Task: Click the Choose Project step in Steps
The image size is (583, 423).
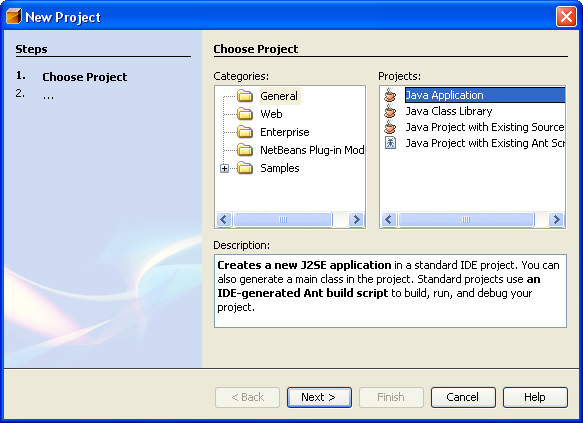Action: point(84,77)
